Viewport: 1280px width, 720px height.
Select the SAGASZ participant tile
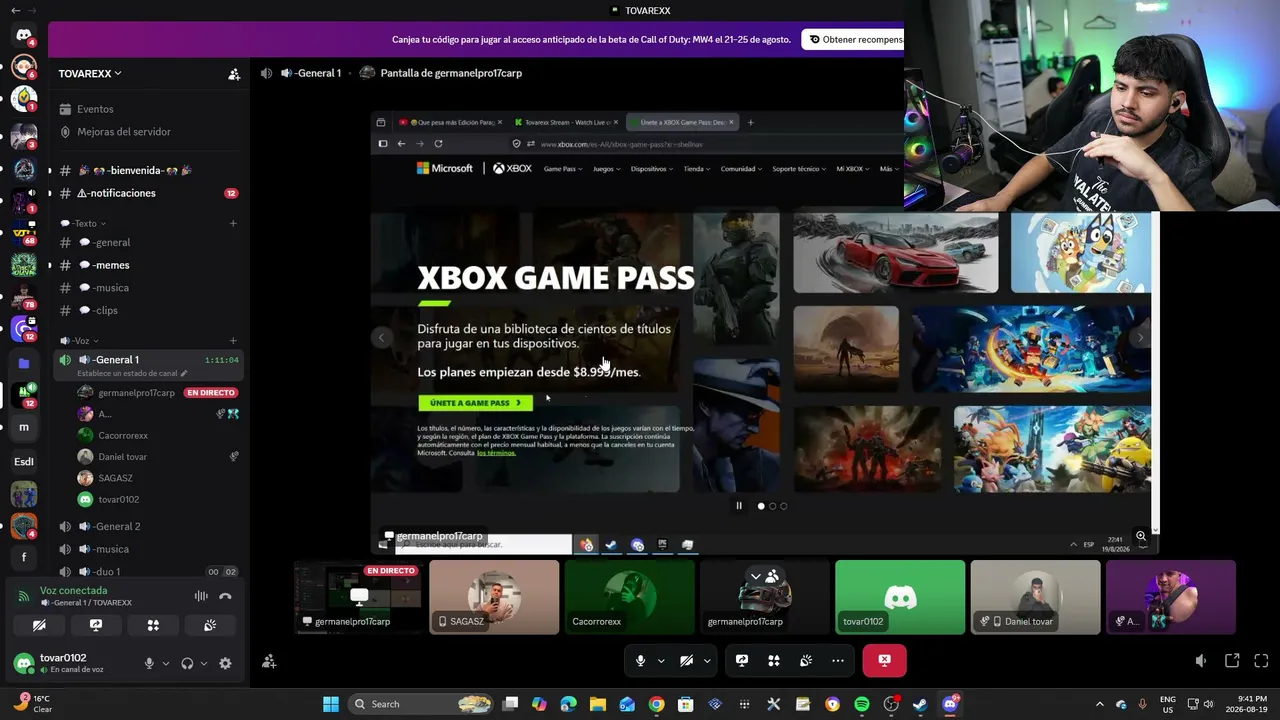point(494,597)
